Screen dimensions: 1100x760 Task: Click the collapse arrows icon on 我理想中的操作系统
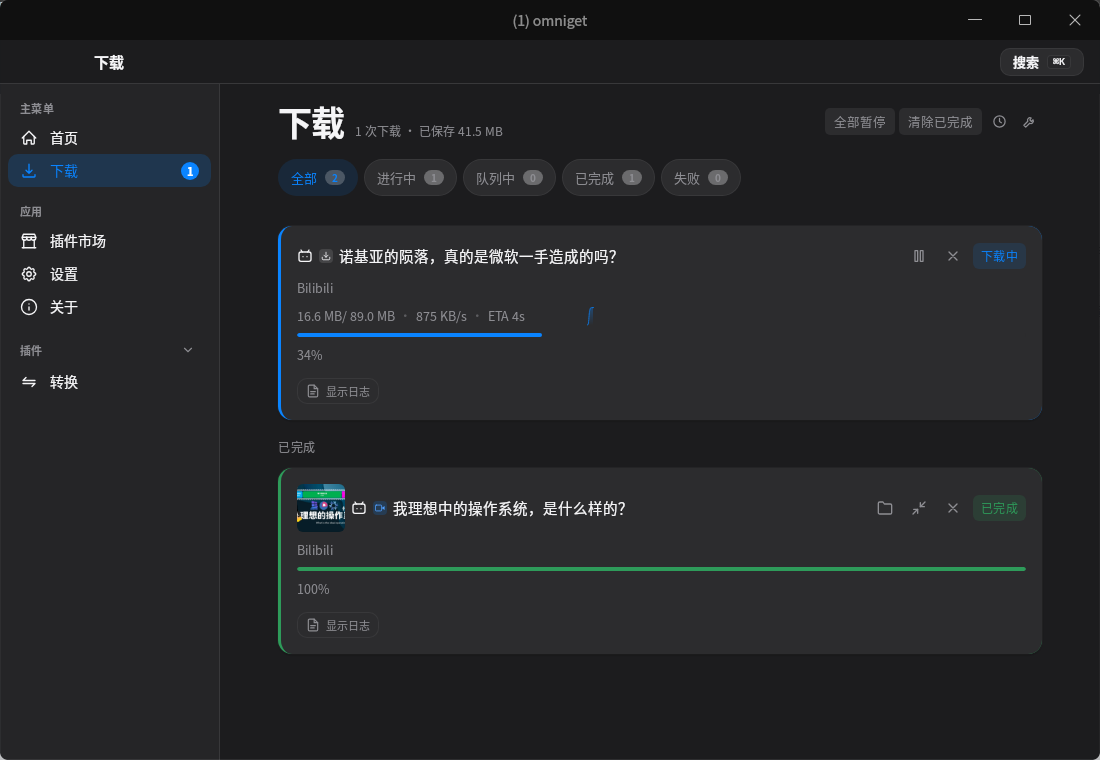tap(919, 508)
